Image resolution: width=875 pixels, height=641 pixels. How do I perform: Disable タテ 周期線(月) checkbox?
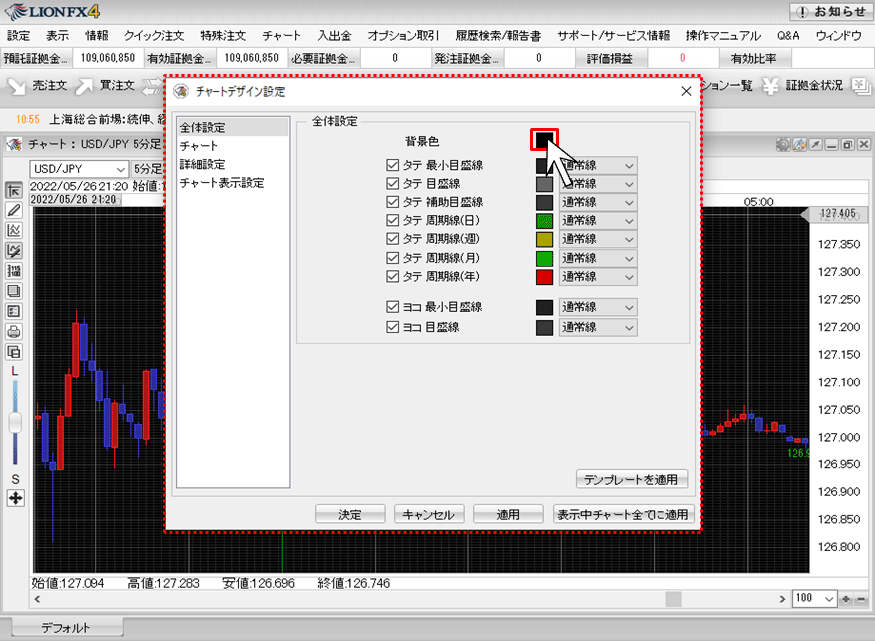(393, 258)
